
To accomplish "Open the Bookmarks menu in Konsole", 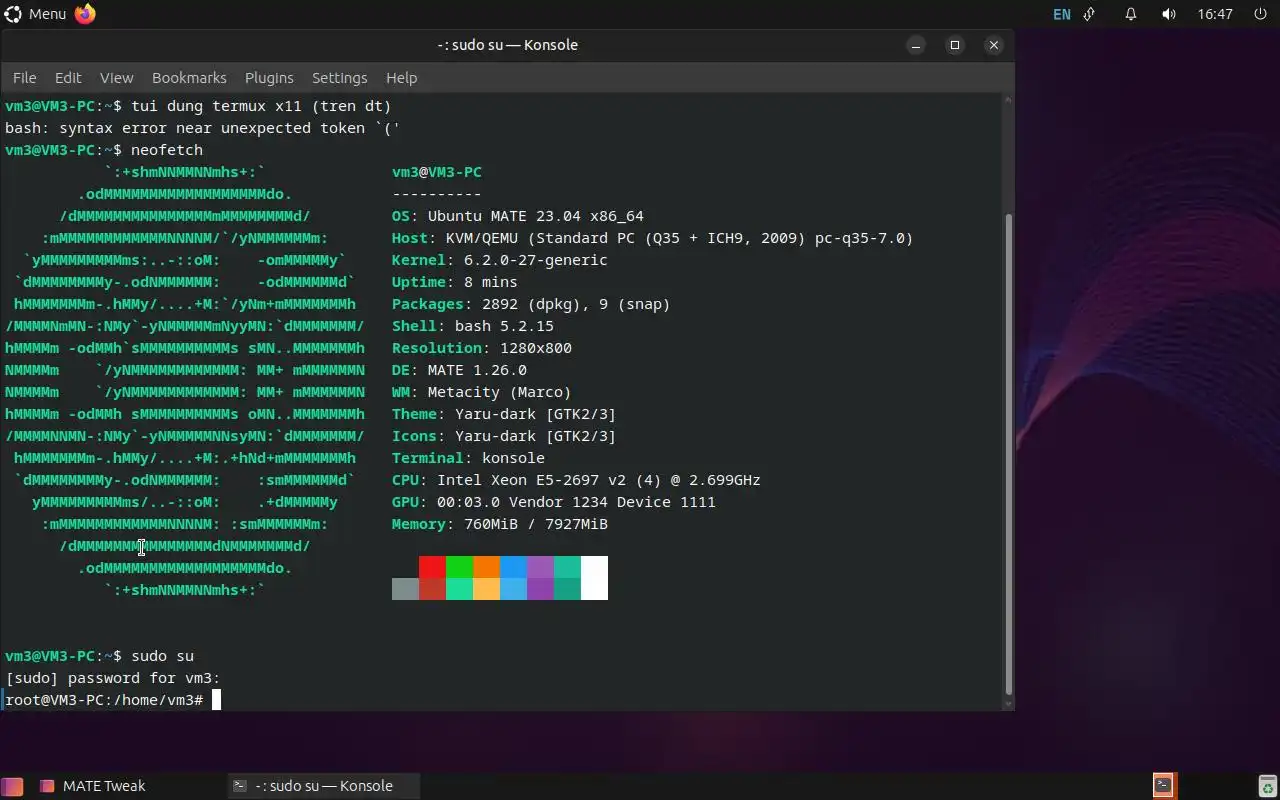I will point(189,77).
